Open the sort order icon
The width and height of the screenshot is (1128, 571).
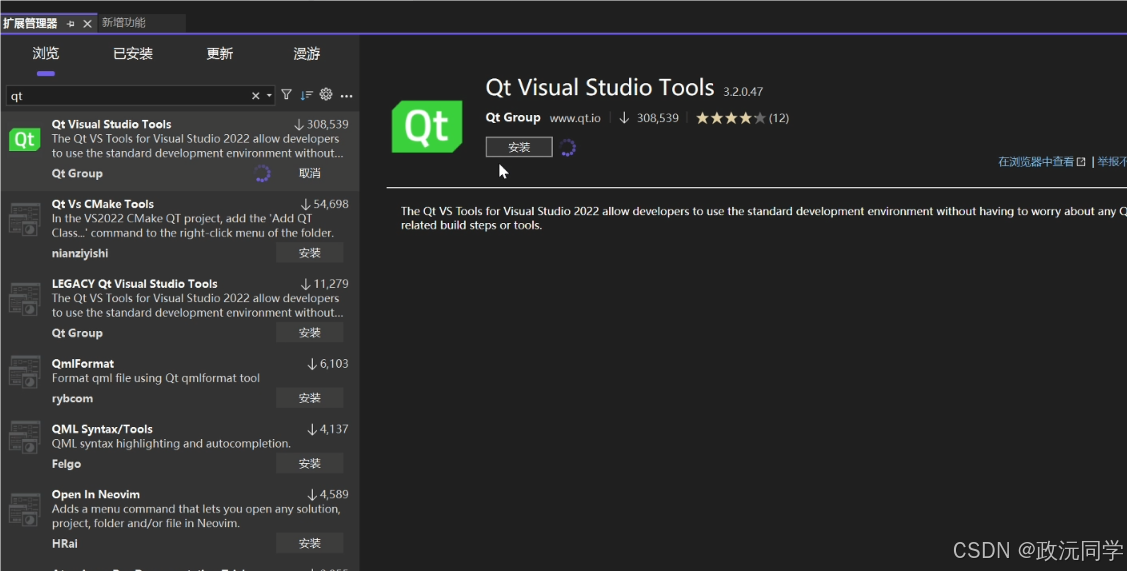(306, 95)
